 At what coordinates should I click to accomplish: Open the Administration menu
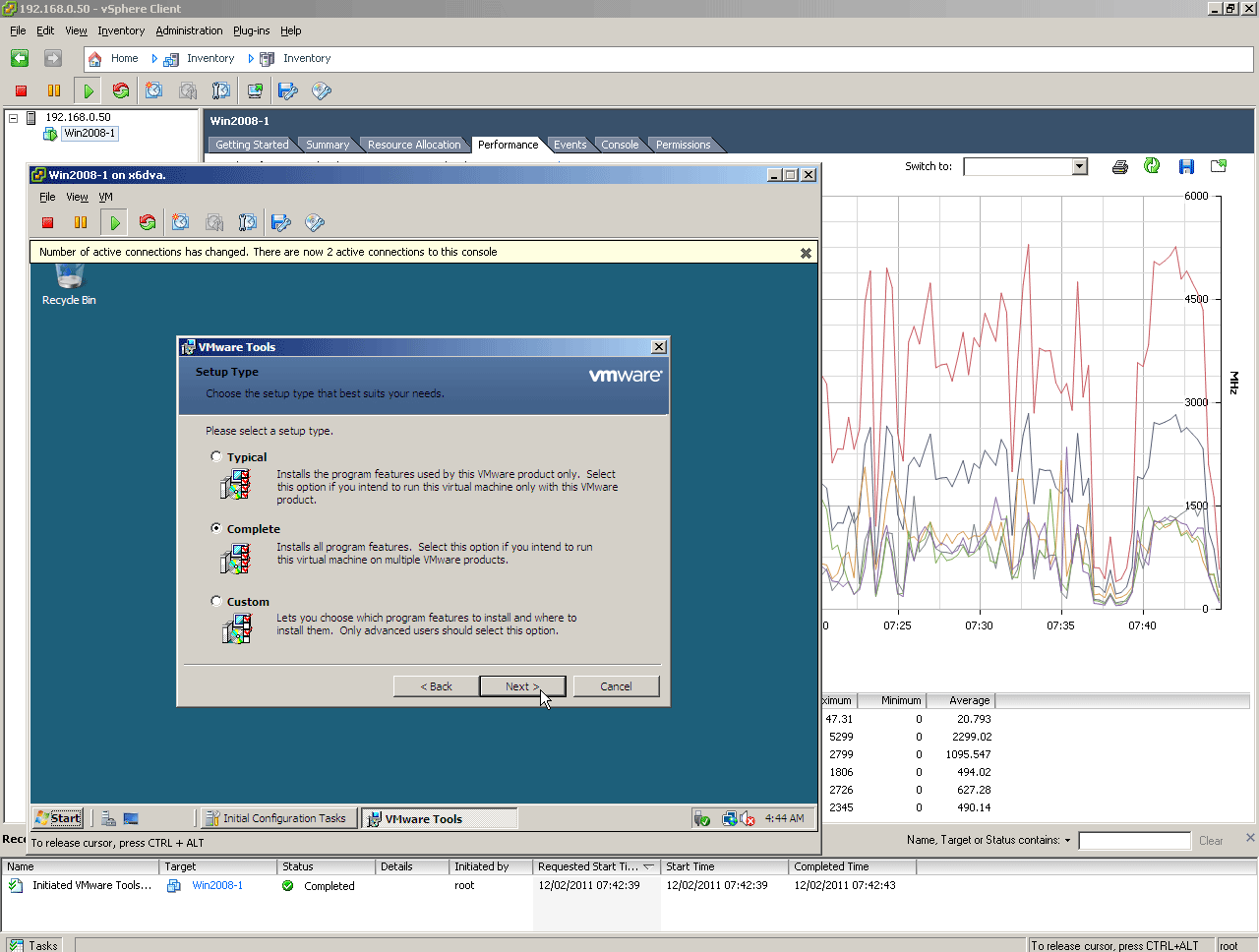coord(189,30)
